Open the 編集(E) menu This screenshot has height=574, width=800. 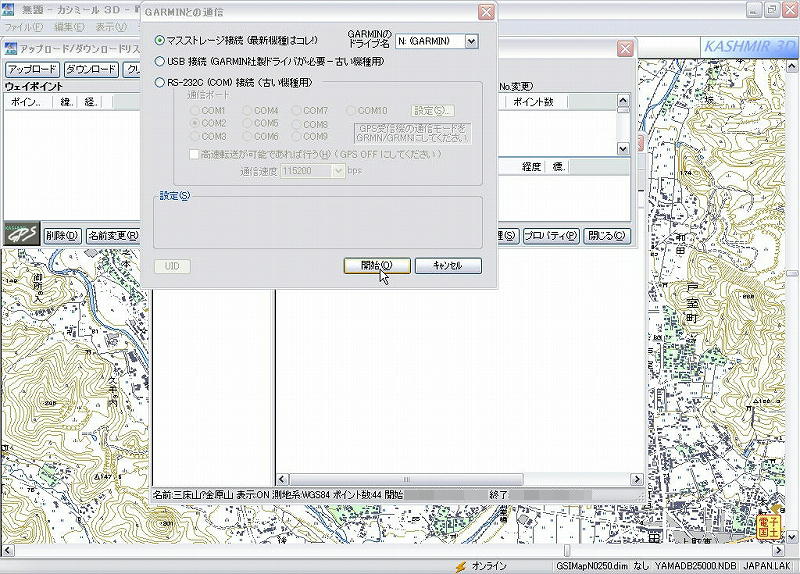coord(69,27)
